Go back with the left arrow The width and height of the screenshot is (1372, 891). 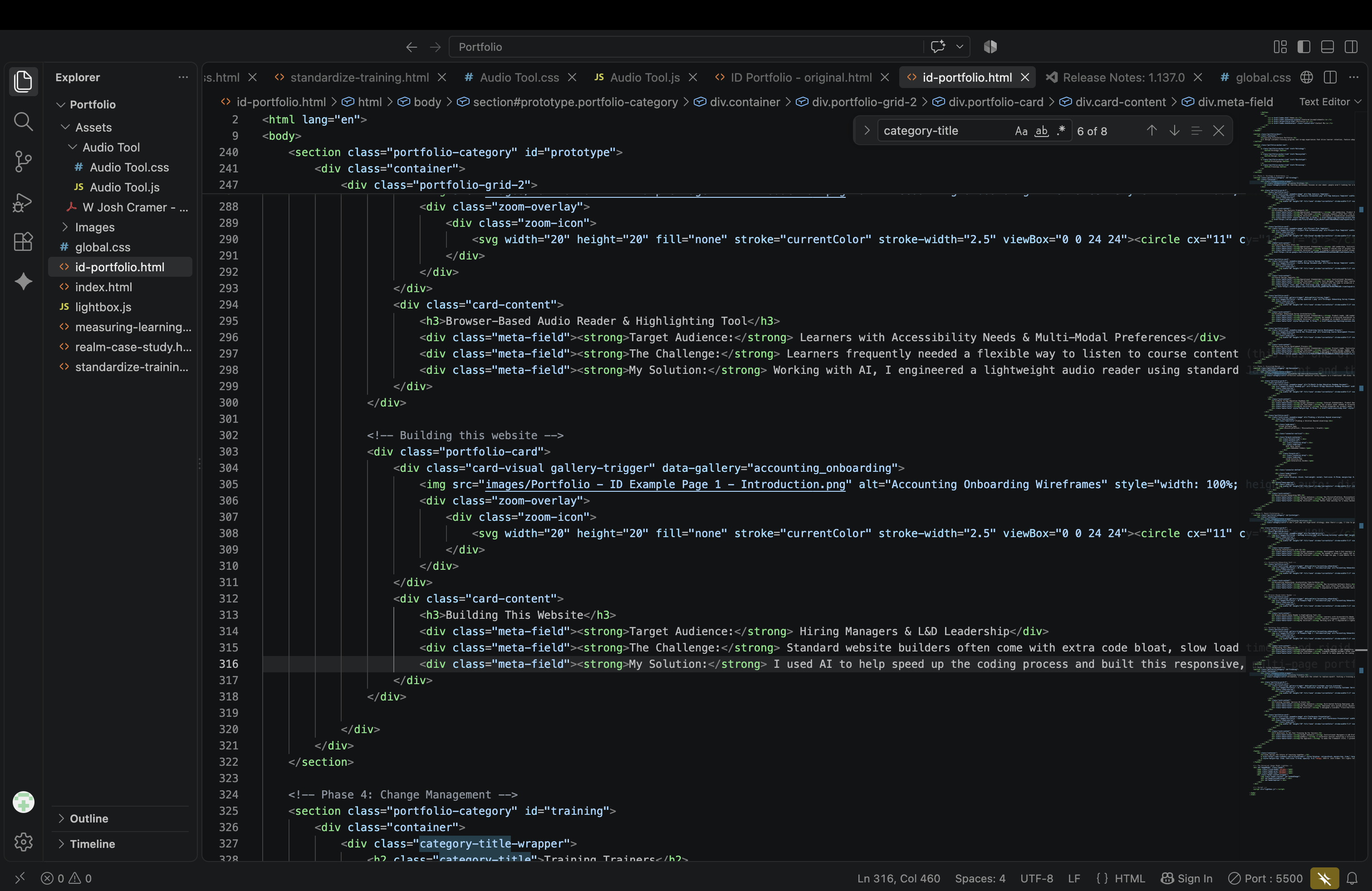(411, 47)
